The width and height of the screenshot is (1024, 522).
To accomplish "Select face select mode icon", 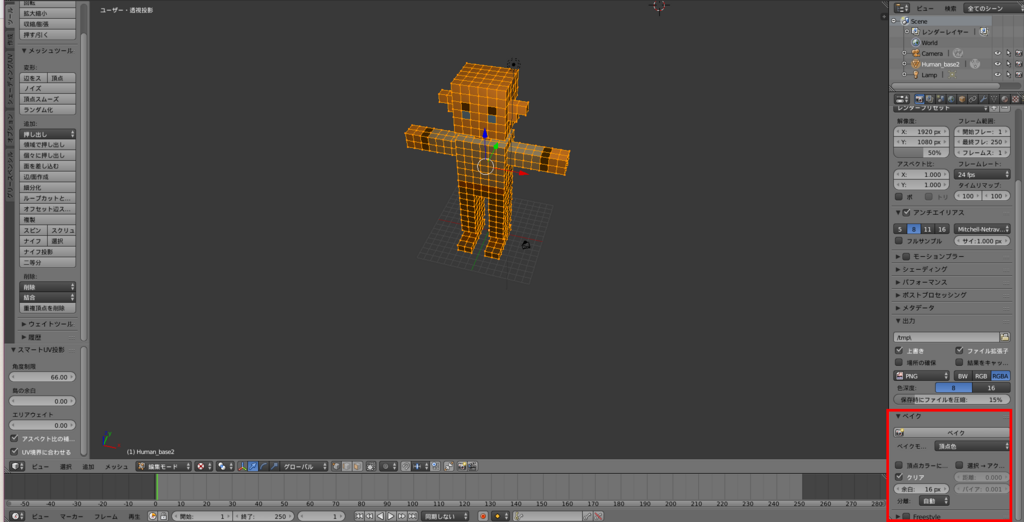I will (357, 466).
